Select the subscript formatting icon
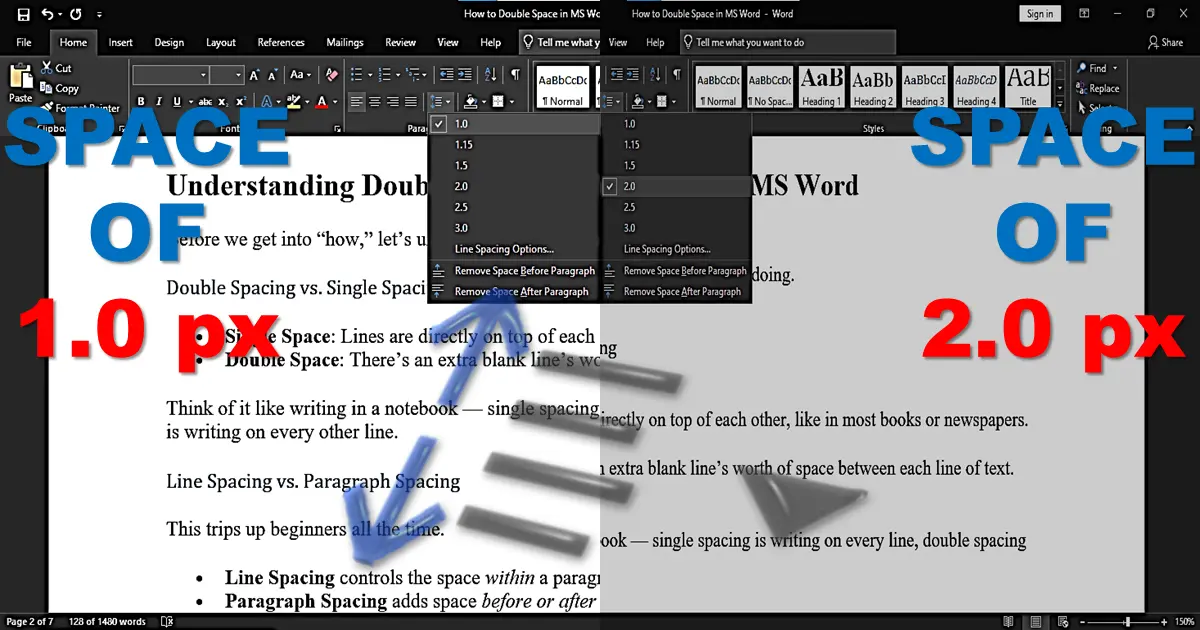The height and width of the screenshot is (630, 1200). tap(224, 101)
